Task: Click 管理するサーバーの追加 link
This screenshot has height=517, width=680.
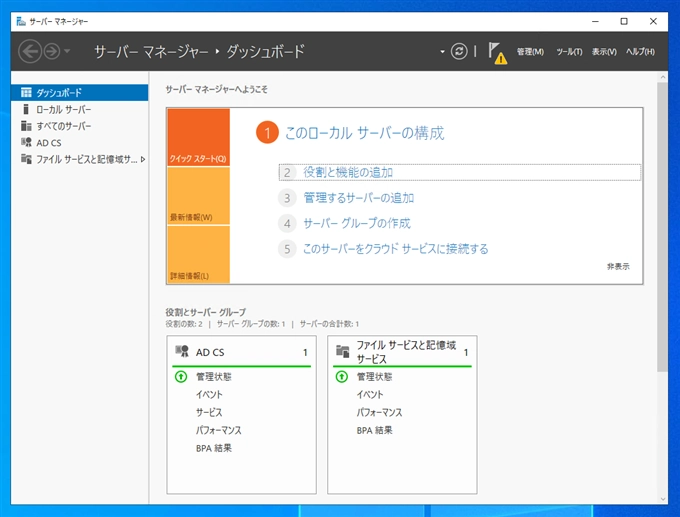Action: [359, 198]
